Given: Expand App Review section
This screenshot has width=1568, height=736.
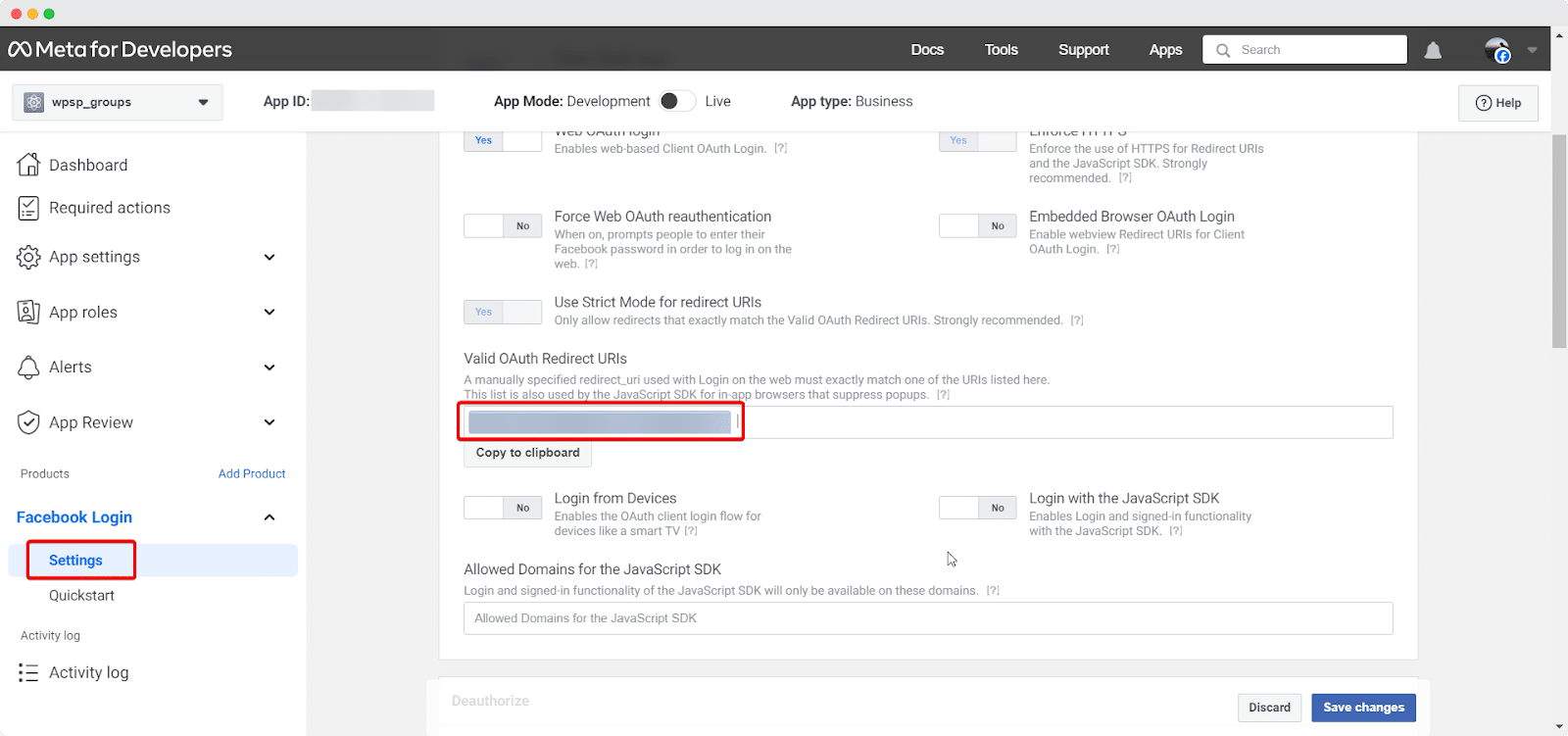Looking at the screenshot, I should 269,422.
